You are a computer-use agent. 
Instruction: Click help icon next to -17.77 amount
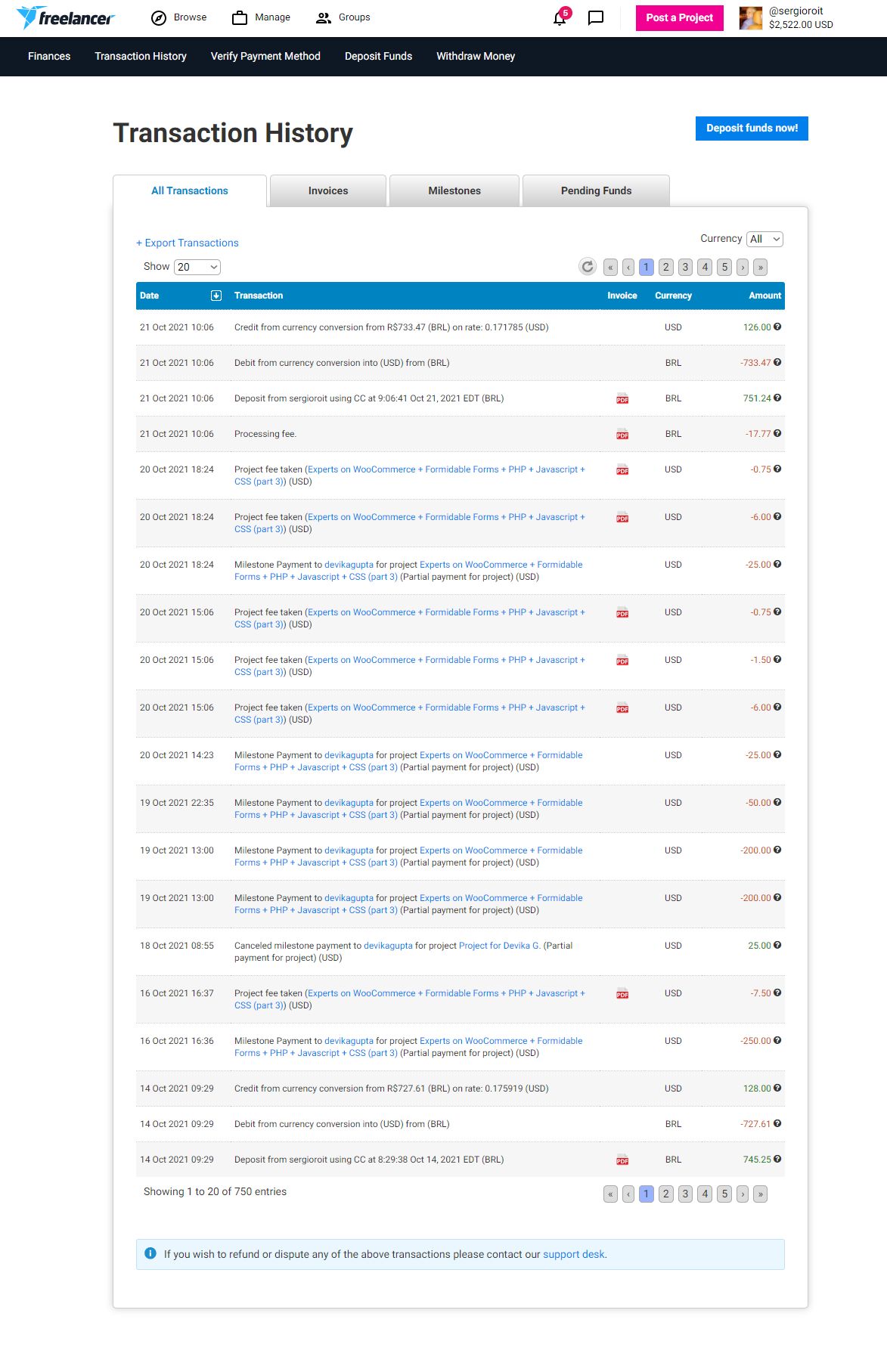pos(777,433)
